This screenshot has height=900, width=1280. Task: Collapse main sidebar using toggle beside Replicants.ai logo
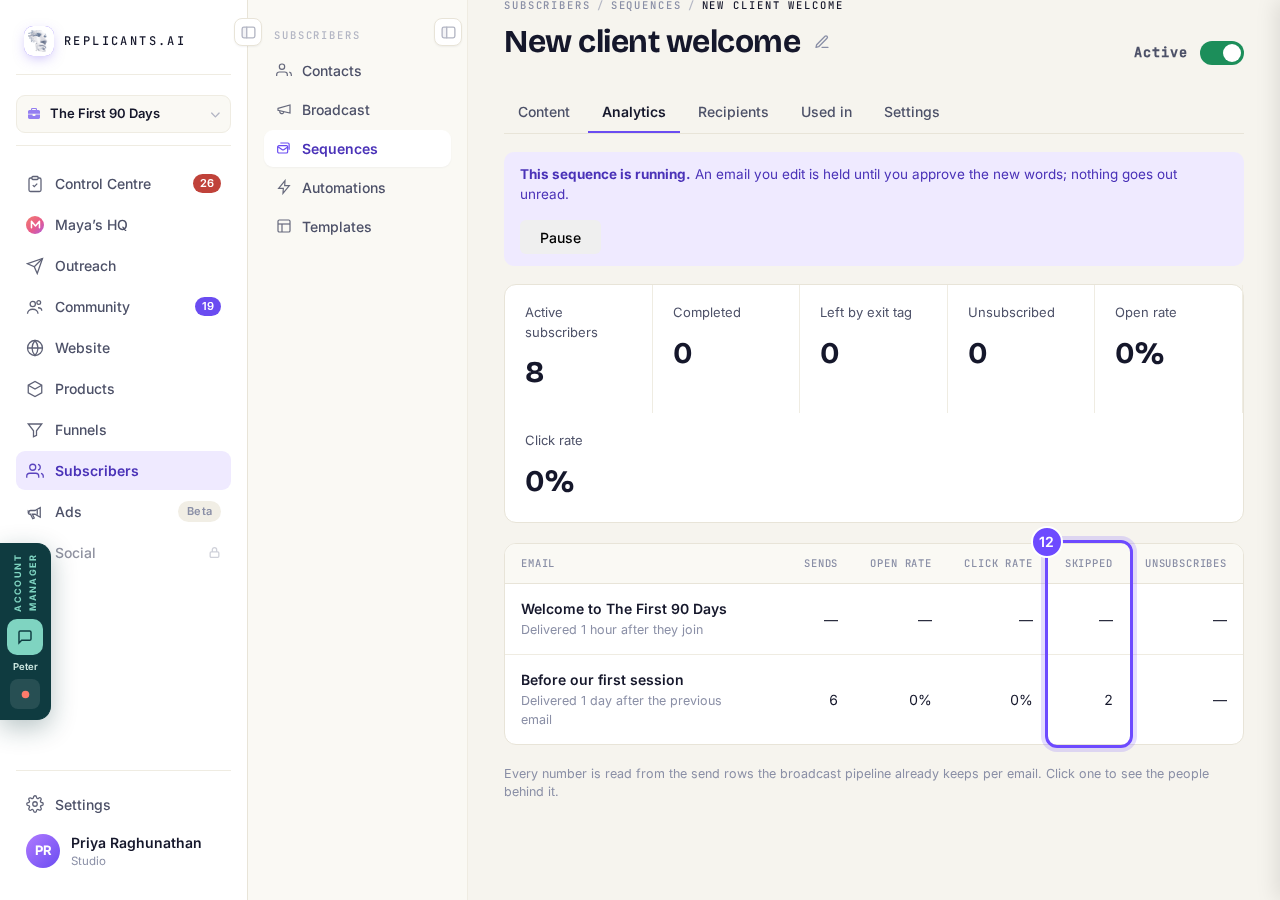pos(248,32)
